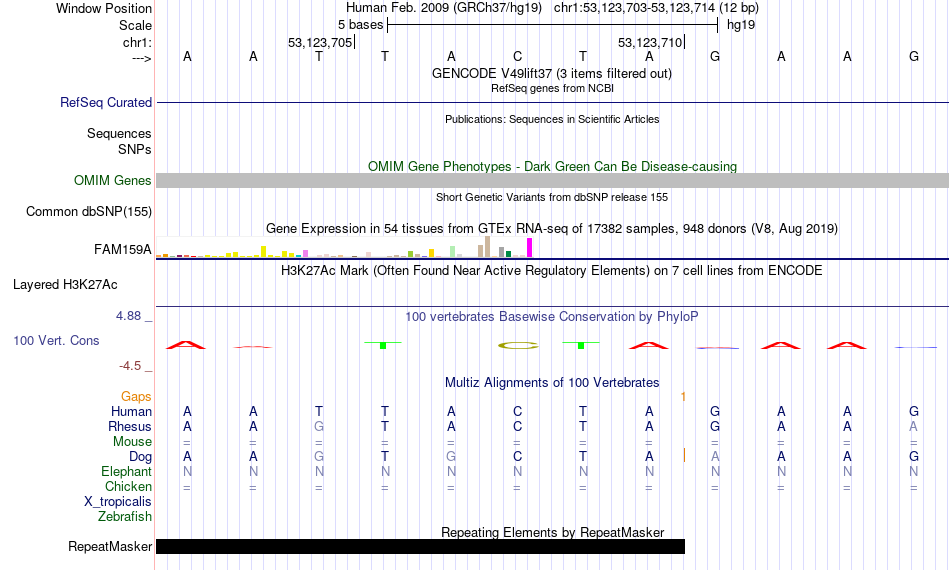Select the dark green GTEx expression bar
The width and height of the screenshot is (950, 570).
coord(509,254)
